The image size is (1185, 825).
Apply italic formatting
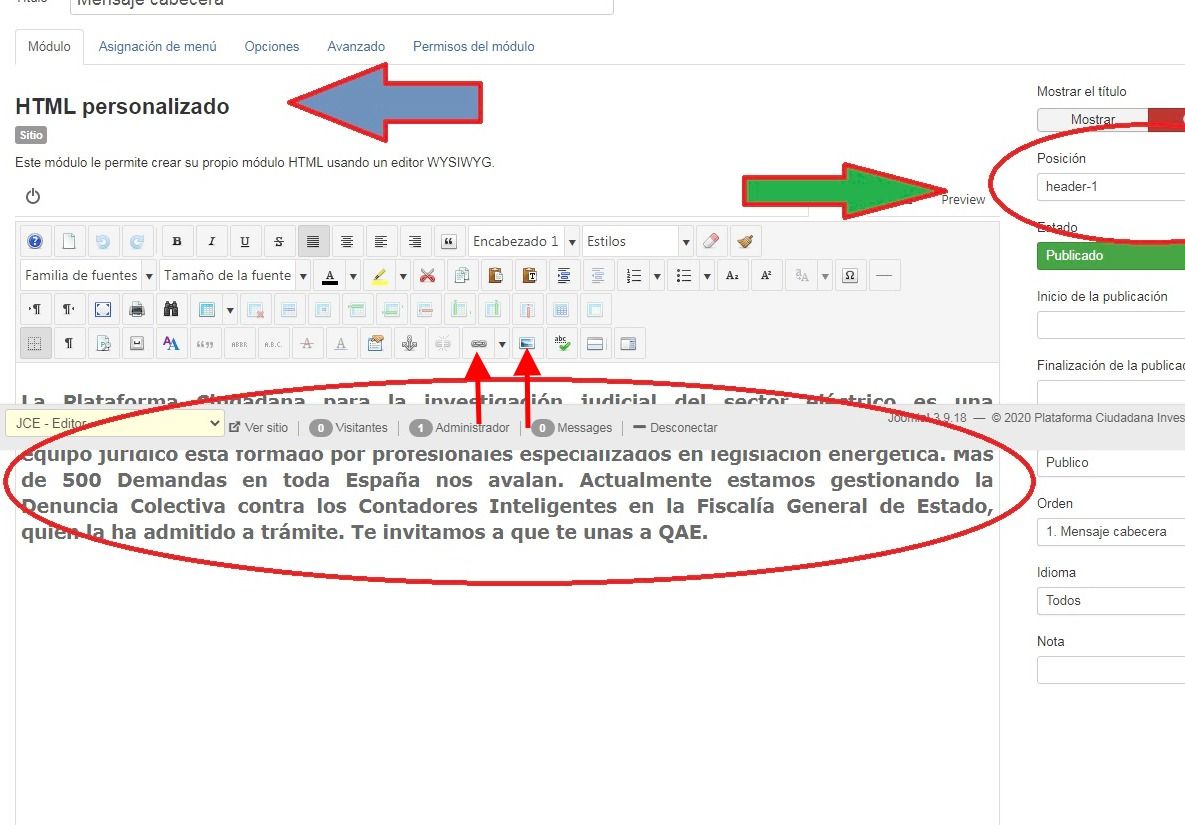click(x=211, y=242)
